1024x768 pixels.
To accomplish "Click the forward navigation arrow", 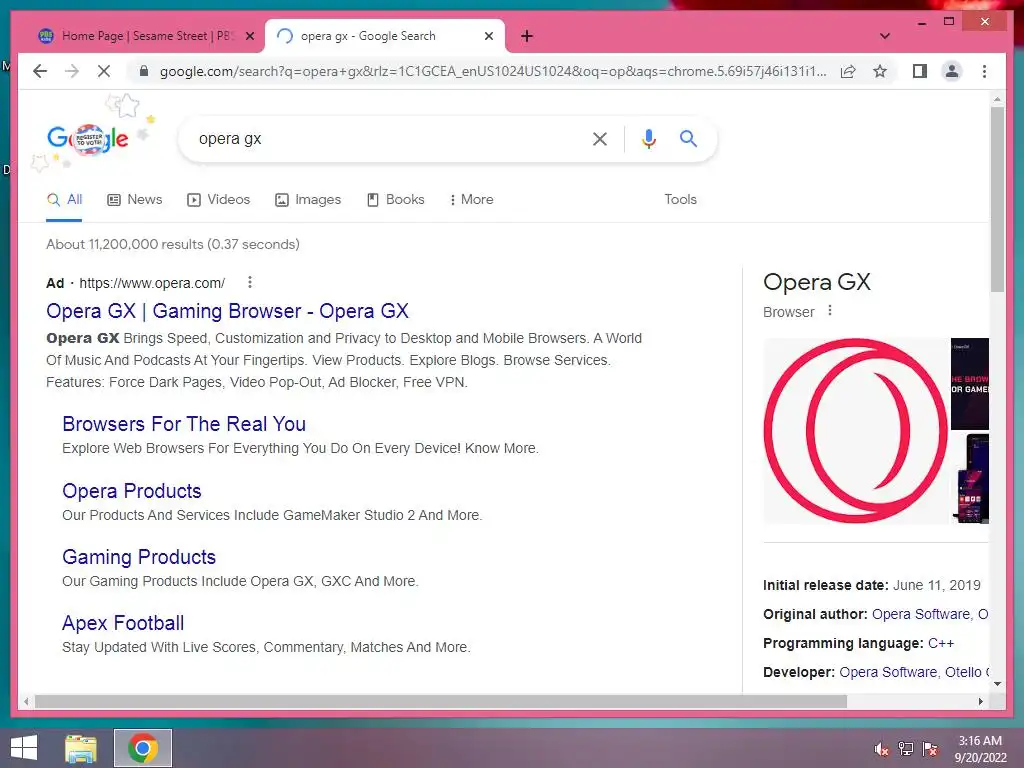I will pos(72,71).
